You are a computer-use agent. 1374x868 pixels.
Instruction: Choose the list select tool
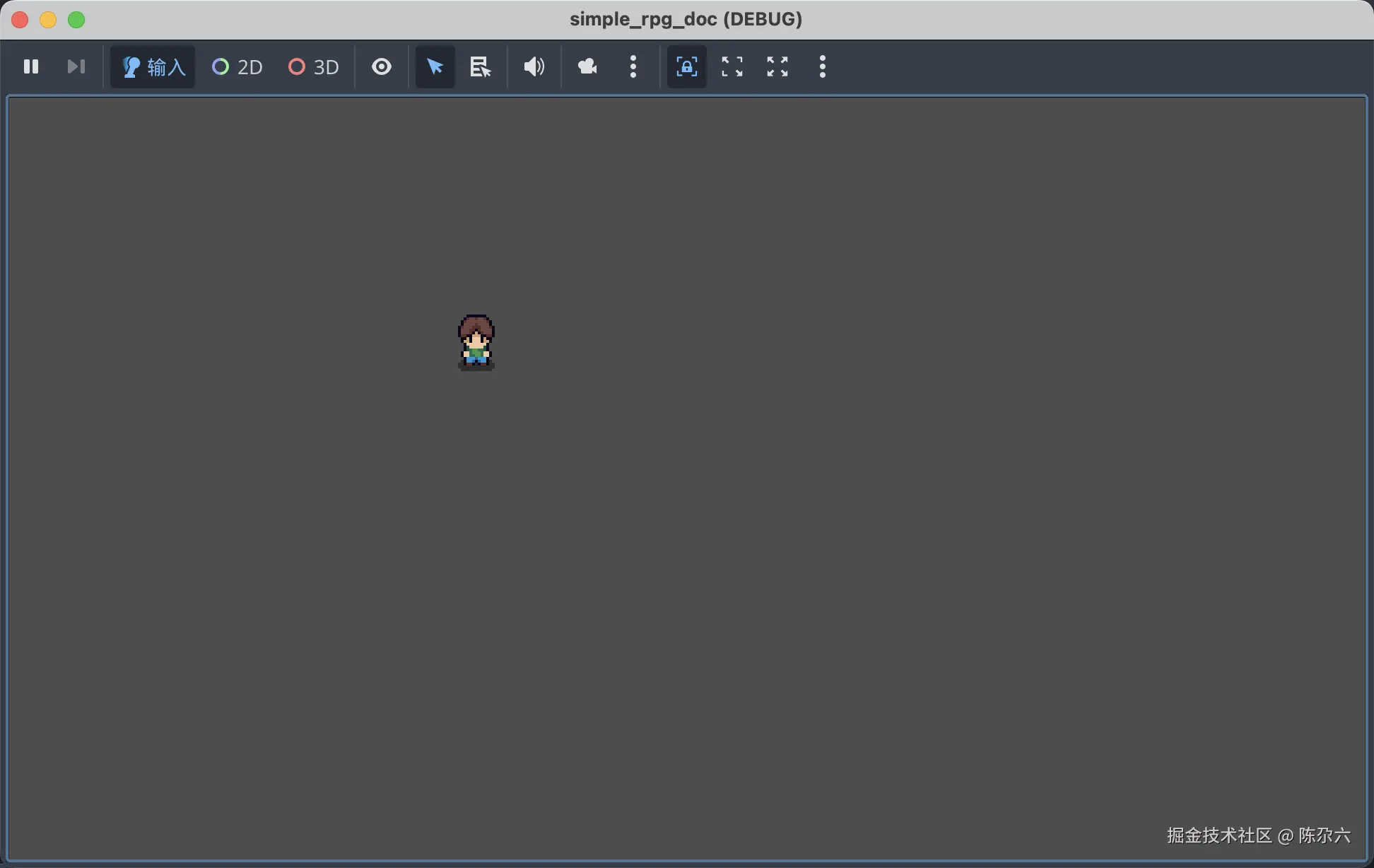pos(481,66)
